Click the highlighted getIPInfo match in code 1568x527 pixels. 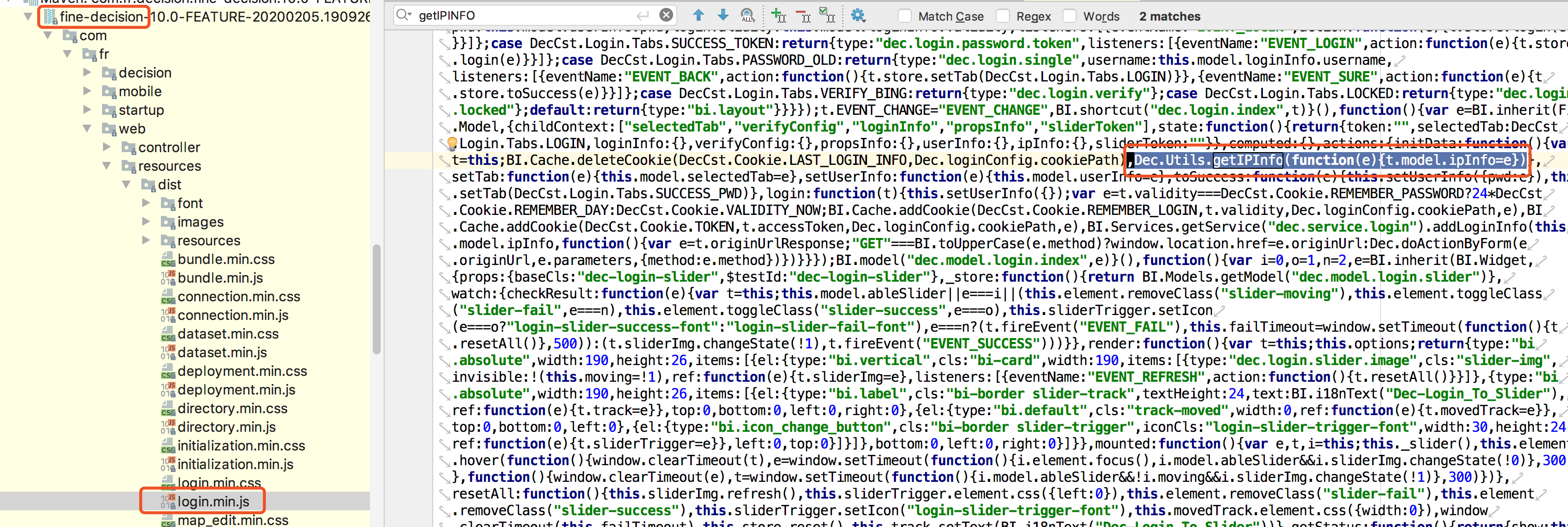tap(1248, 160)
